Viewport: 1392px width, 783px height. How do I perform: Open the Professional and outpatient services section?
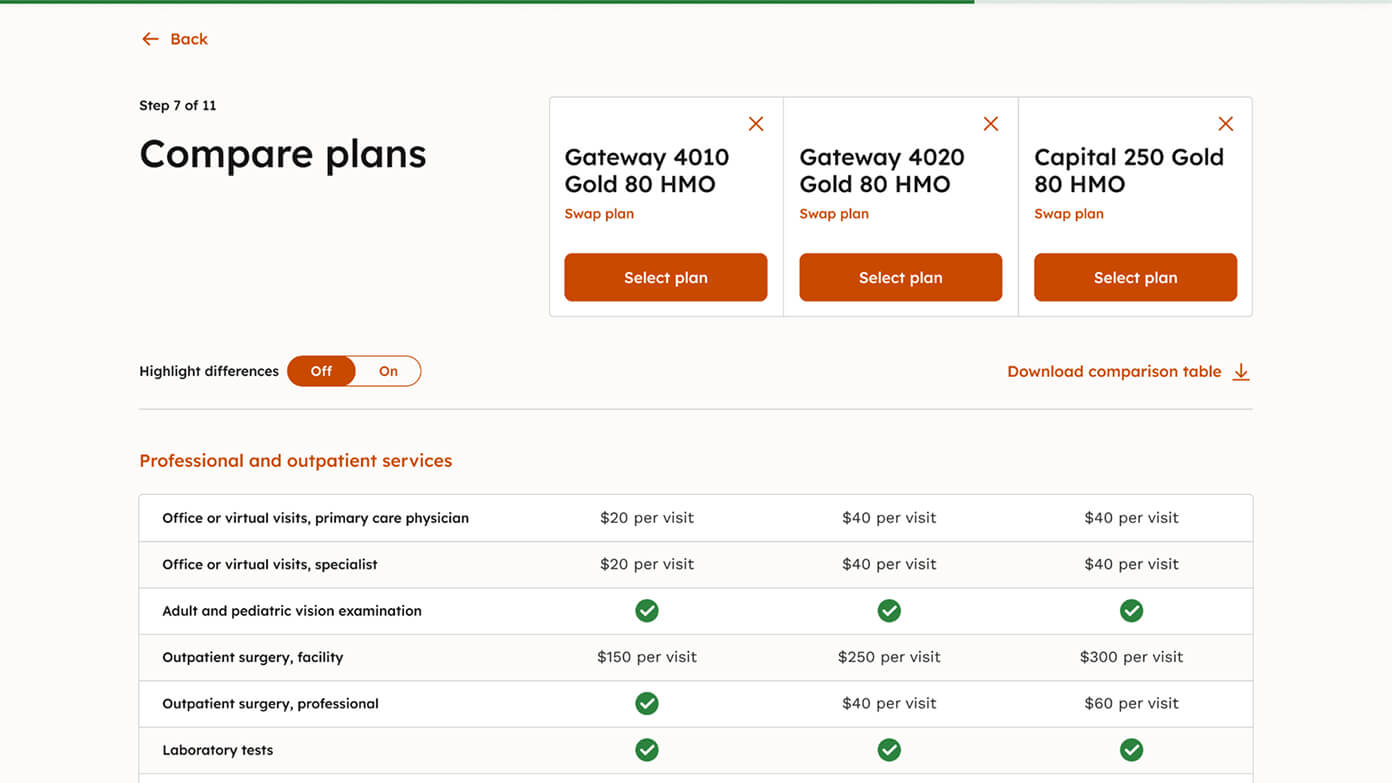click(x=296, y=460)
